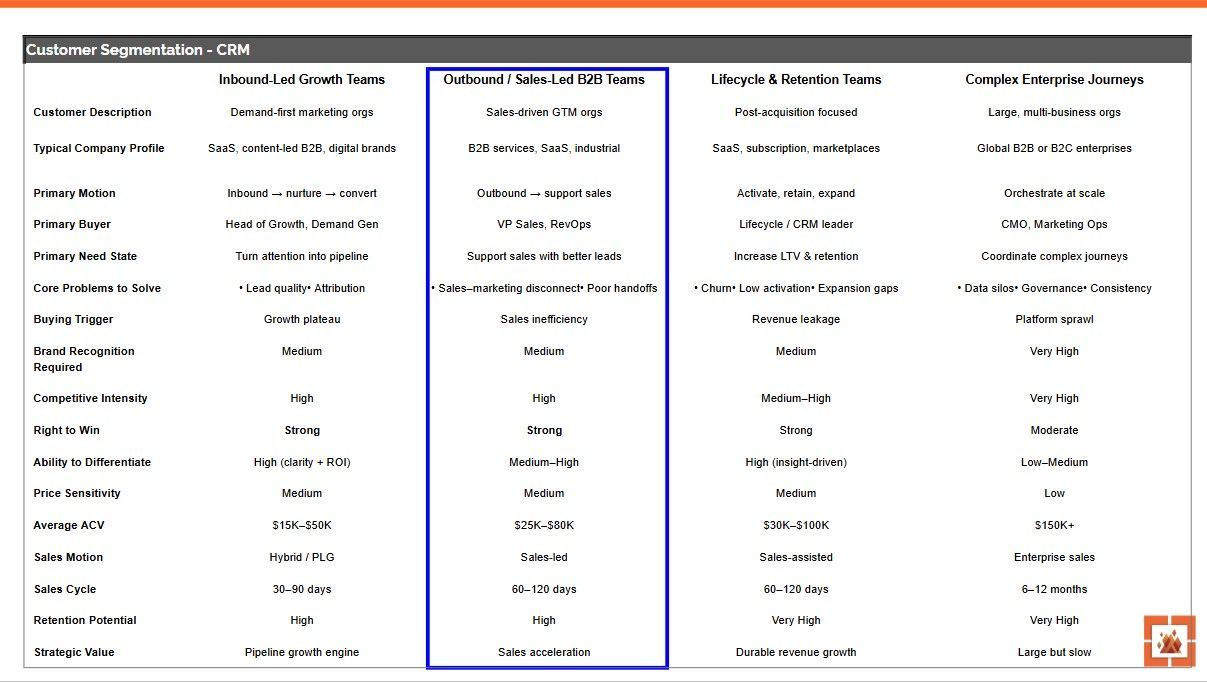This screenshot has height=682, width=1207.
Task: Select the Complex Enterprise Journeys column header
Action: tap(1054, 79)
